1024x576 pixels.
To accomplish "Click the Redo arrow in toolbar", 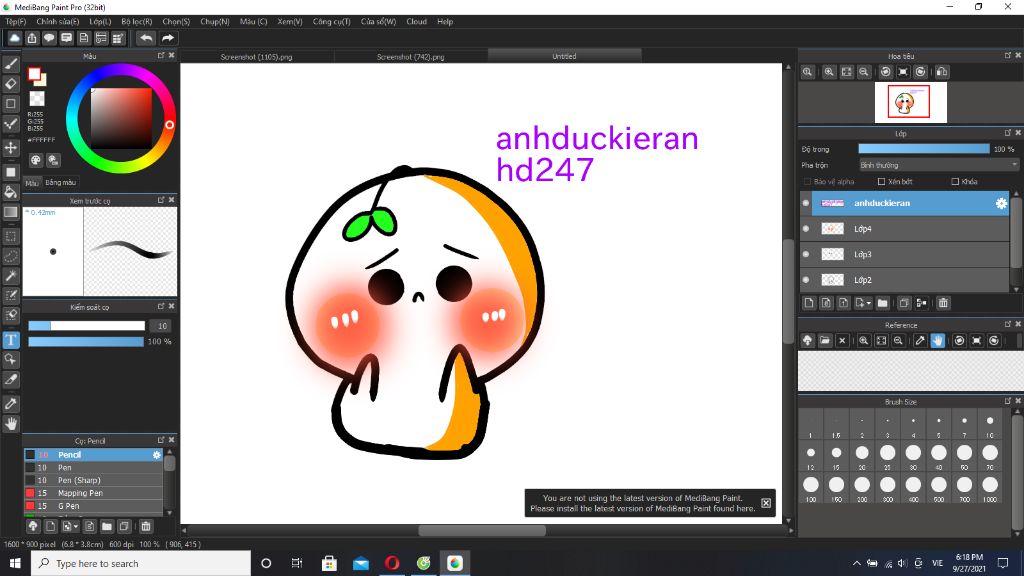I will coord(168,38).
